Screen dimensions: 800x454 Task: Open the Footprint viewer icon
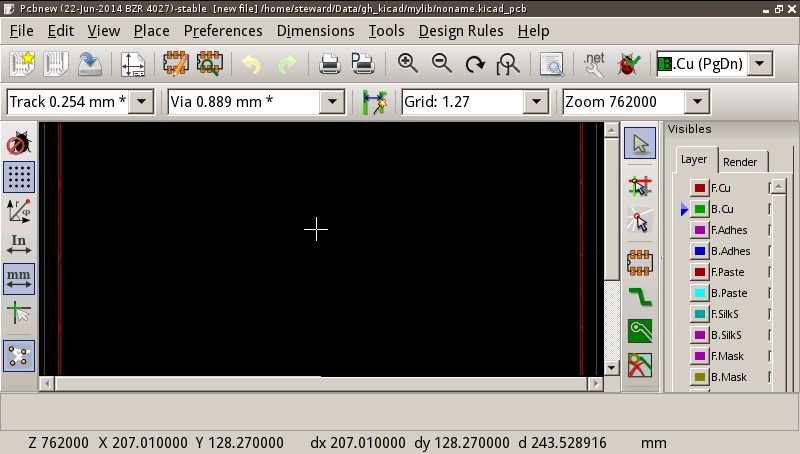pyautogui.click(x=210, y=64)
